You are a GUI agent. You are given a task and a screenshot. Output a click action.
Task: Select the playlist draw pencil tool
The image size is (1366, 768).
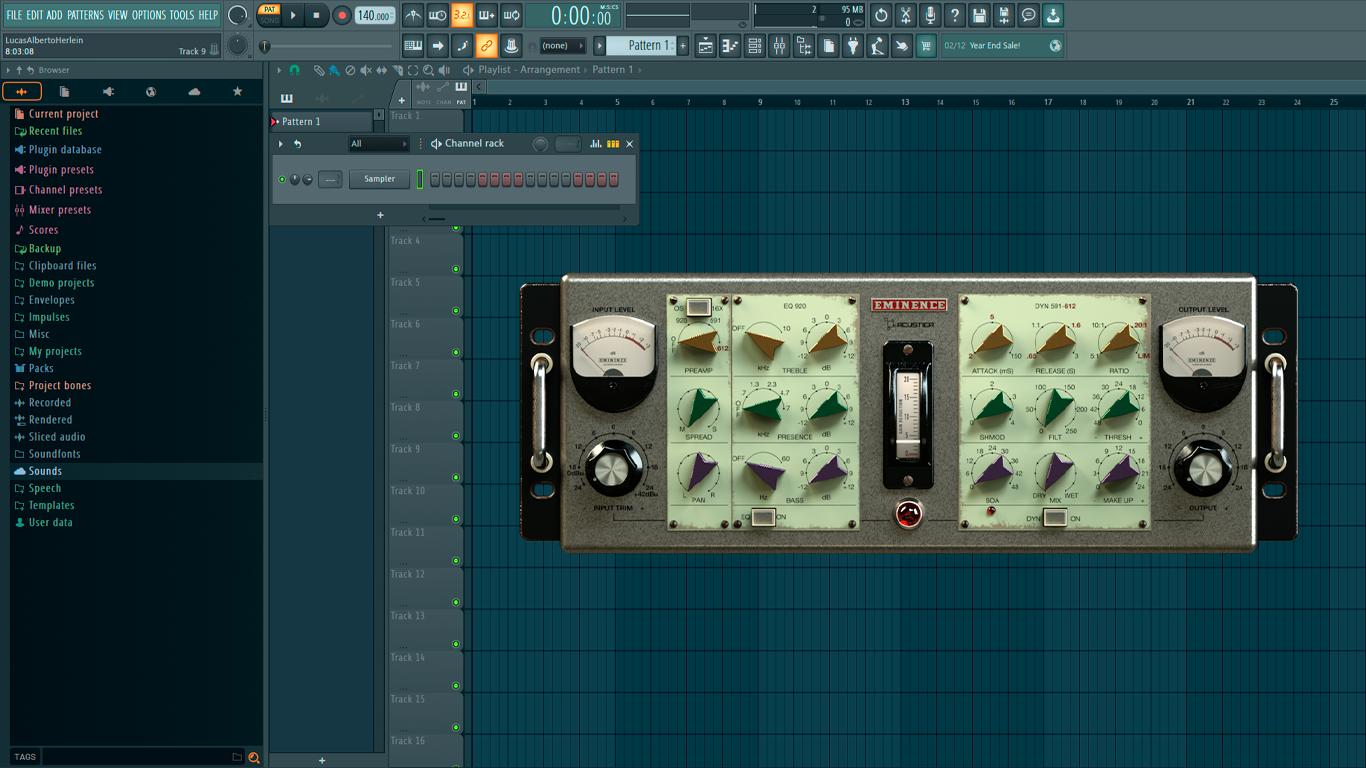319,70
